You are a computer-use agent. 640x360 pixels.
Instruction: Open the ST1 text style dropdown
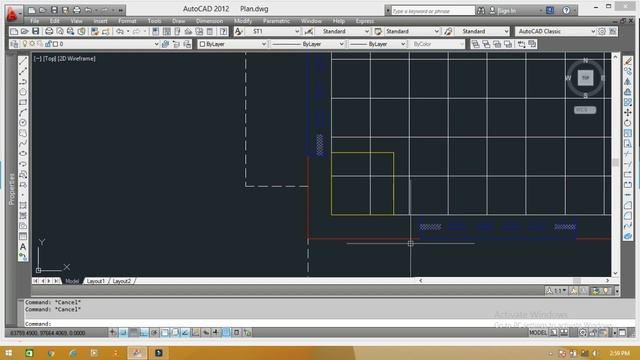click(x=273, y=31)
